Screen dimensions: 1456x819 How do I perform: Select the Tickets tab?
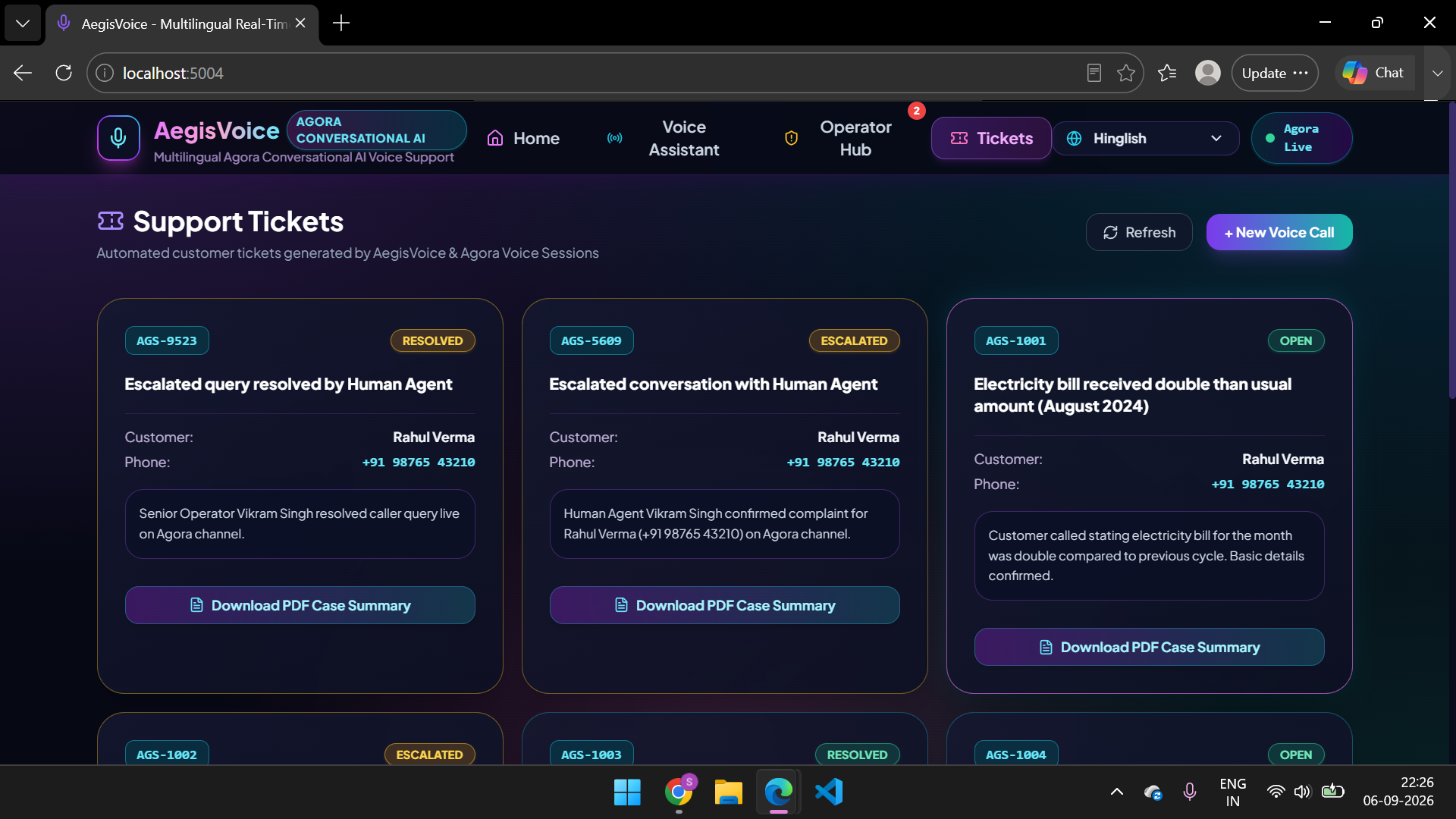[x=991, y=138]
